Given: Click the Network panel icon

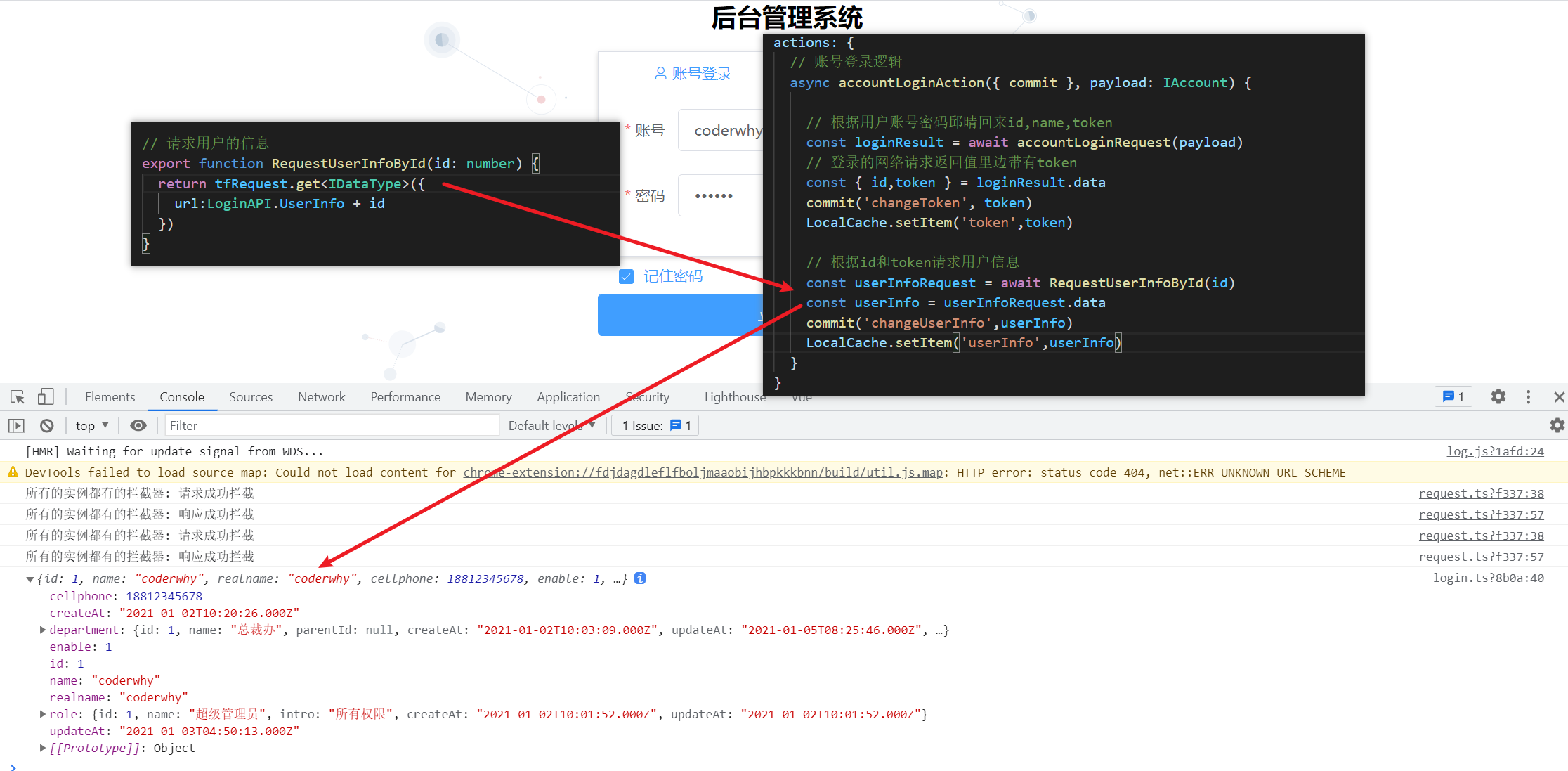Looking at the screenshot, I should [320, 397].
